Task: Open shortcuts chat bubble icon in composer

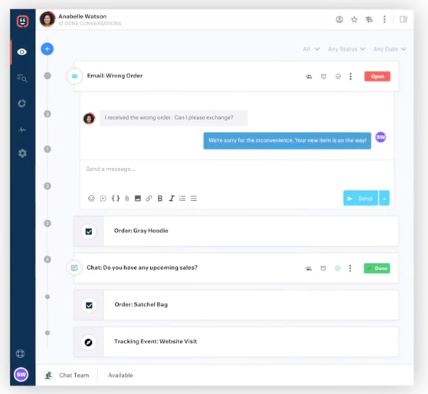Action: click(103, 198)
